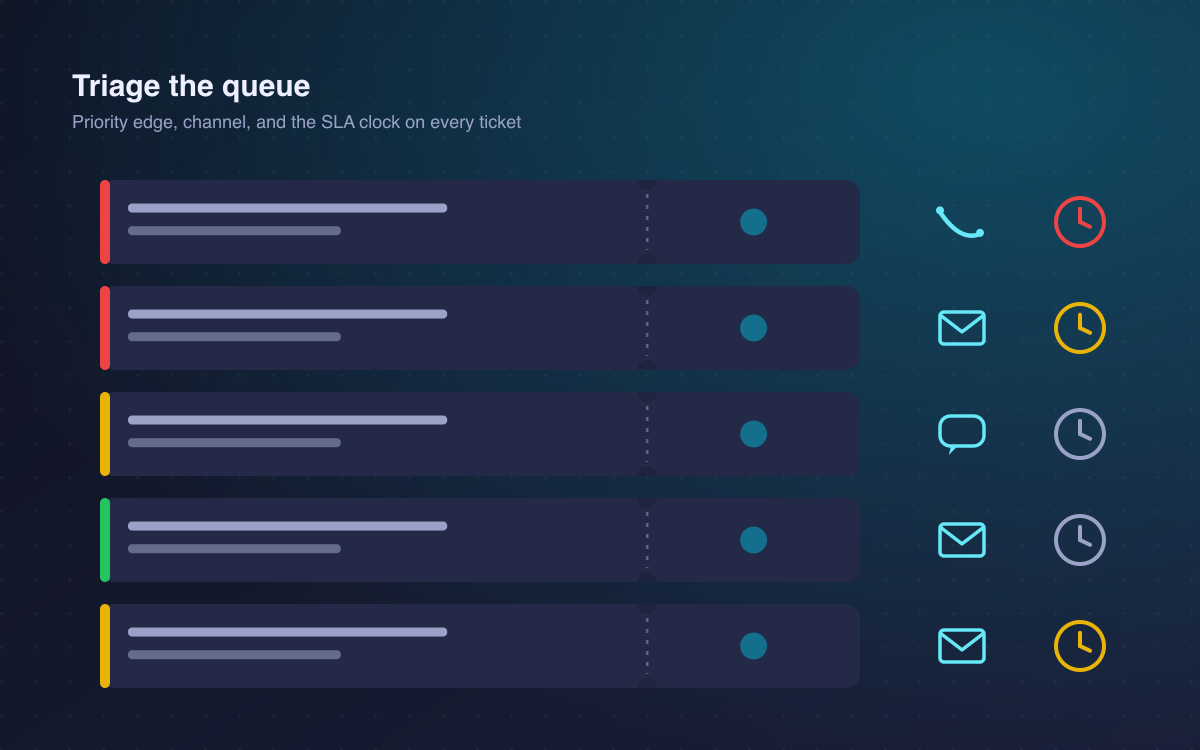Click the yellow SLA clock on second ticket row
The width and height of the screenshot is (1200, 750).
[x=1080, y=328]
